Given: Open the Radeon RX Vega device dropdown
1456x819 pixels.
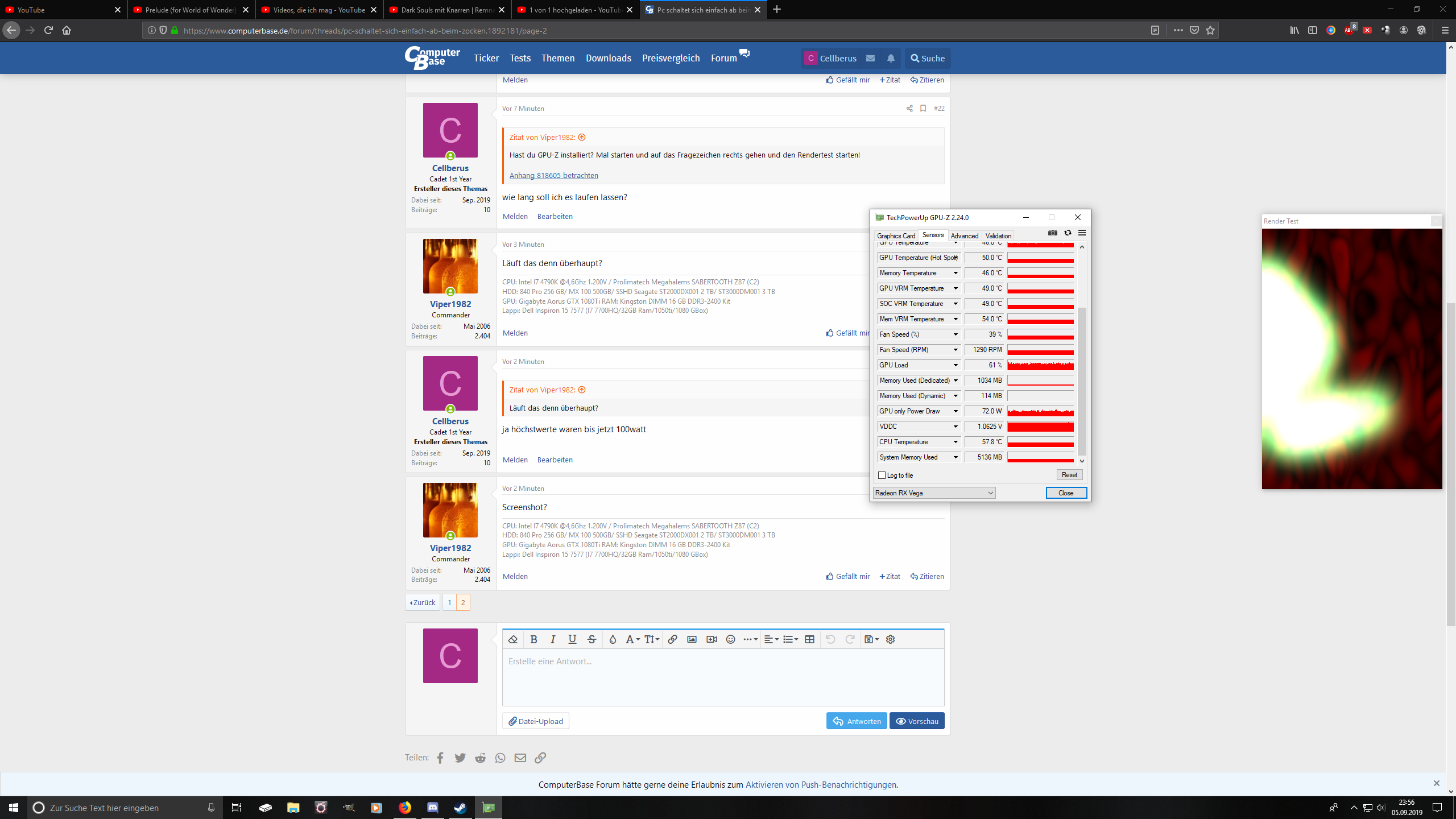Looking at the screenshot, I should click(934, 493).
